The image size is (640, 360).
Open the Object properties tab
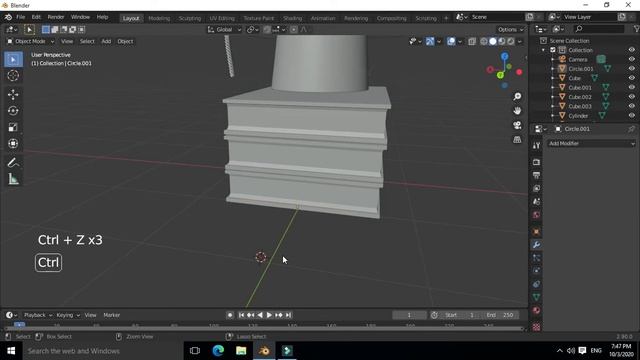click(536, 231)
